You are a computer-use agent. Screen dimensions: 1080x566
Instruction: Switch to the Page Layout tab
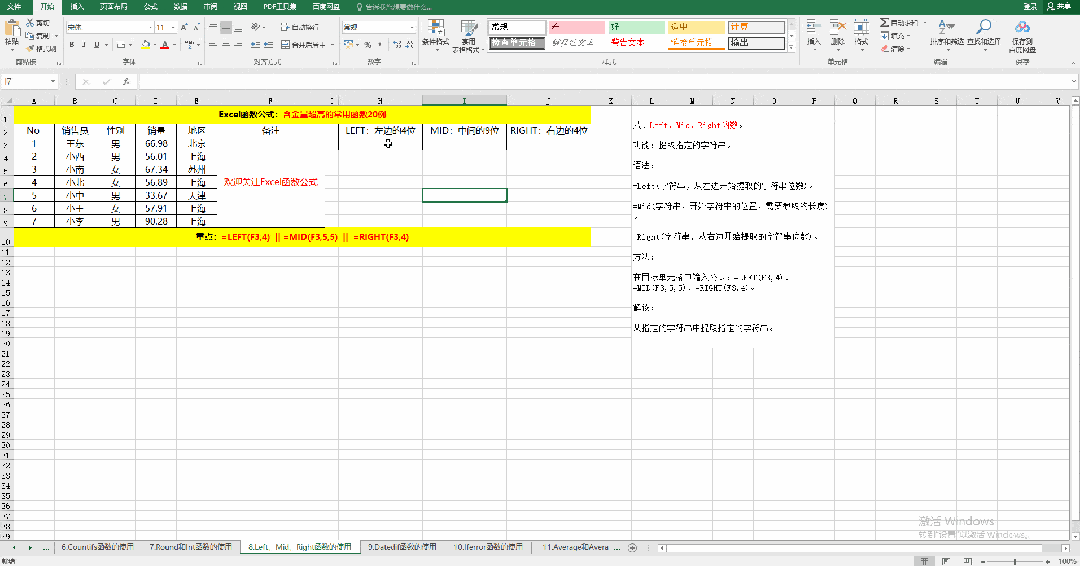coord(114,6)
